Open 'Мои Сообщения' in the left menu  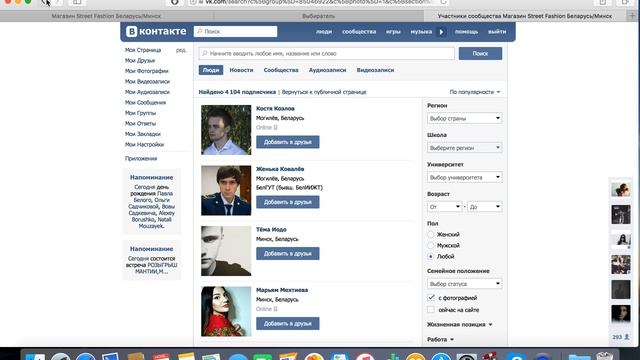pos(145,102)
